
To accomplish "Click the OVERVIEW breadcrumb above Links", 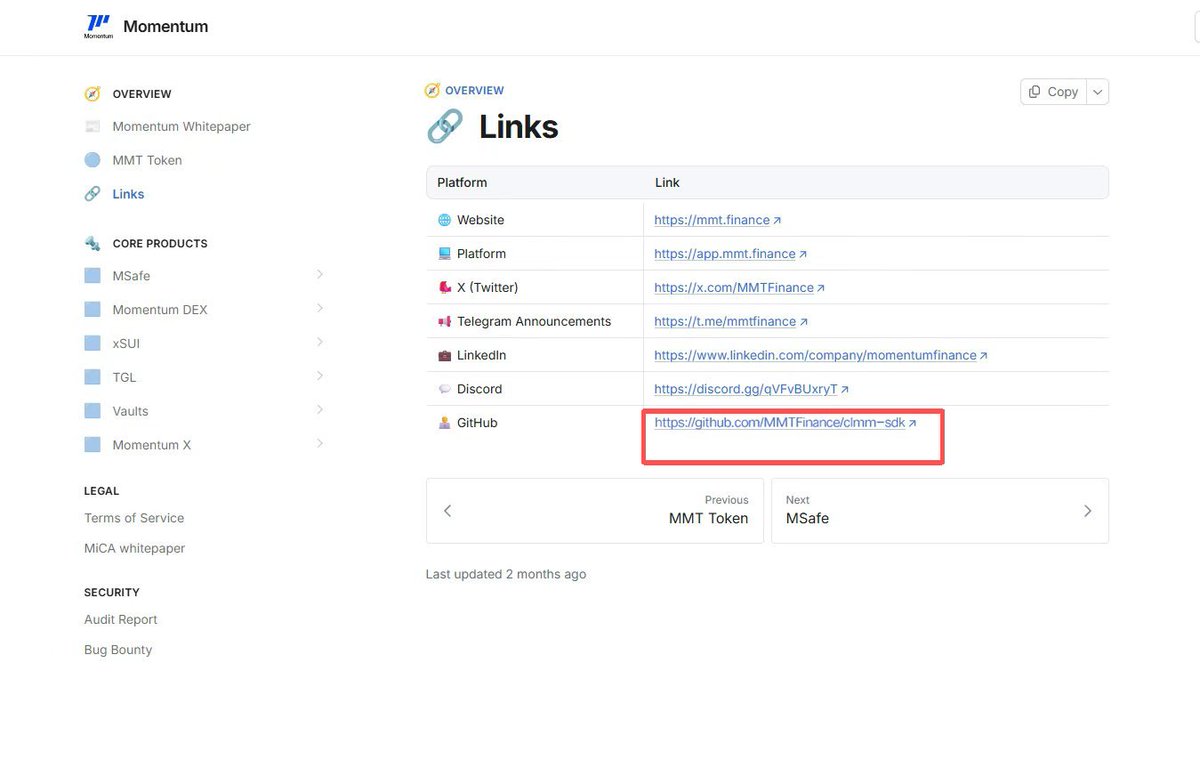I will tap(474, 90).
